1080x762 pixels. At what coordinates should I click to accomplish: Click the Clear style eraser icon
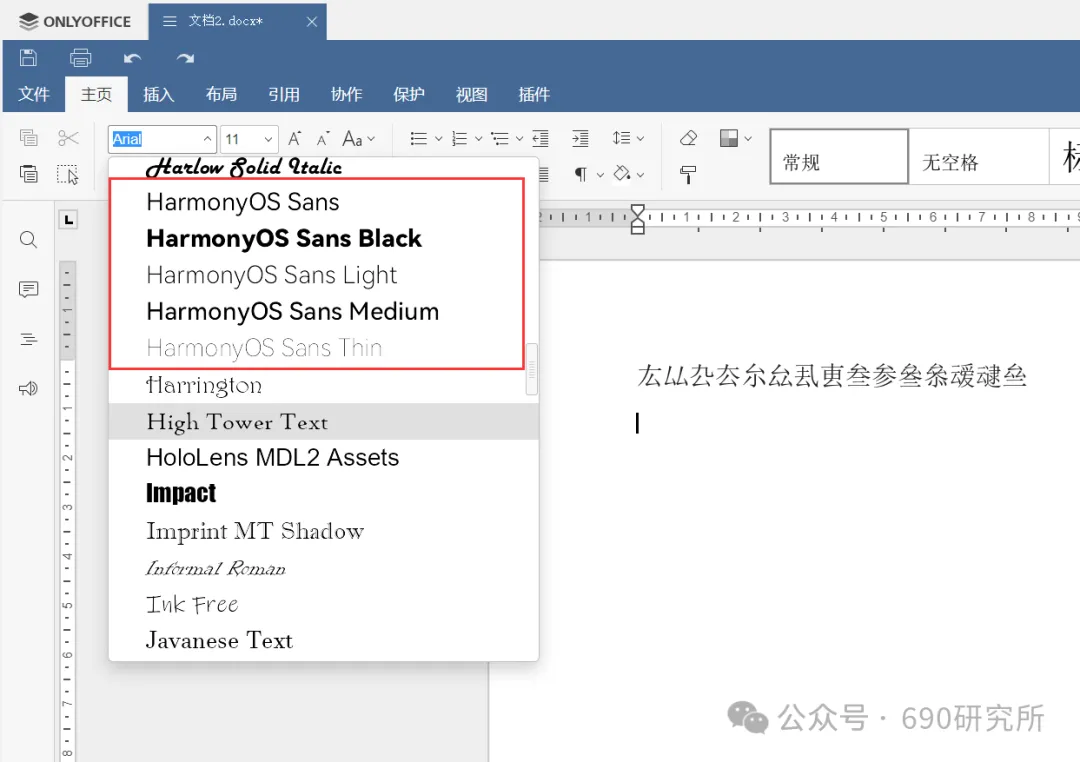[x=688, y=138]
